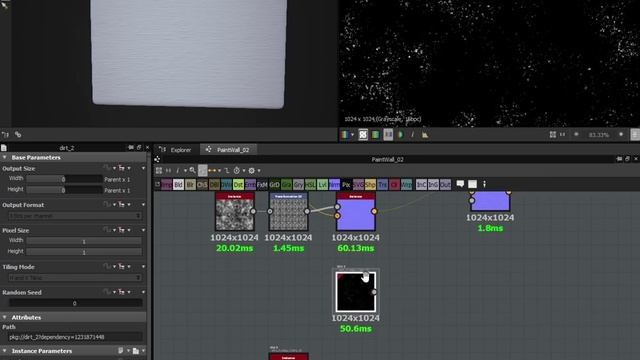Image resolution: width=640 pixels, height=360 pixels.
Task: Click the info 'i' icon in 2D view toolbar
Action: 412,134
